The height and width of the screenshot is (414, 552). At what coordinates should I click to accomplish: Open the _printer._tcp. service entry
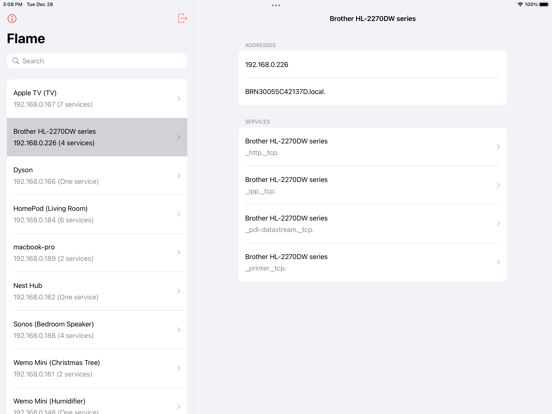(372, 262)
